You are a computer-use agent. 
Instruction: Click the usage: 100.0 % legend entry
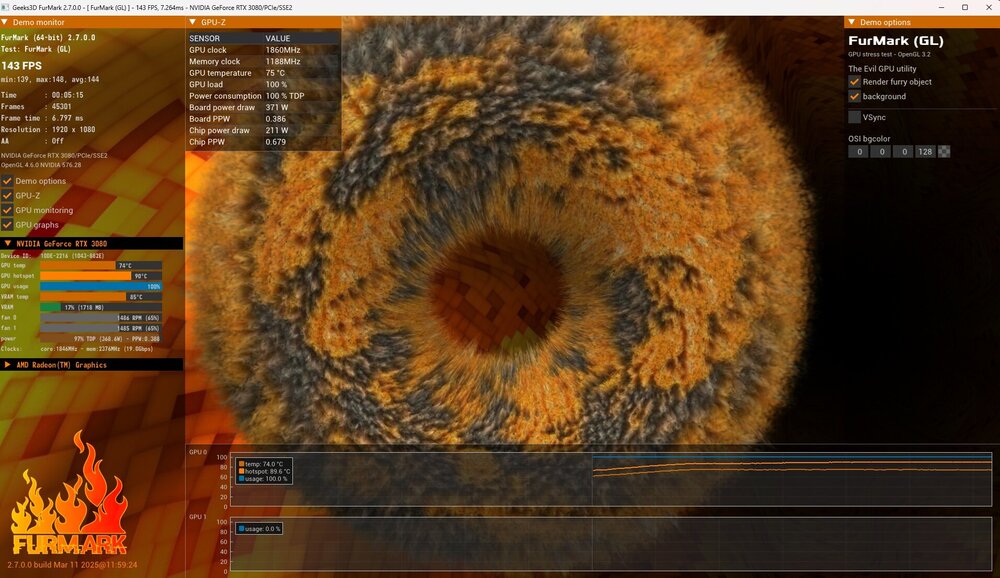coord(263,479)
